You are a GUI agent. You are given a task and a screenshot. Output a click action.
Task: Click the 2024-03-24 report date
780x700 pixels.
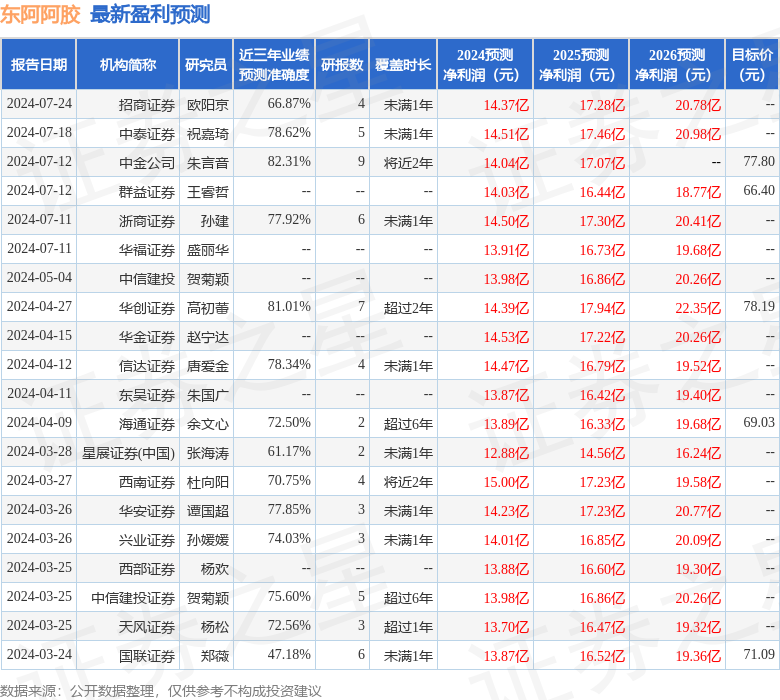click(39, 654)
